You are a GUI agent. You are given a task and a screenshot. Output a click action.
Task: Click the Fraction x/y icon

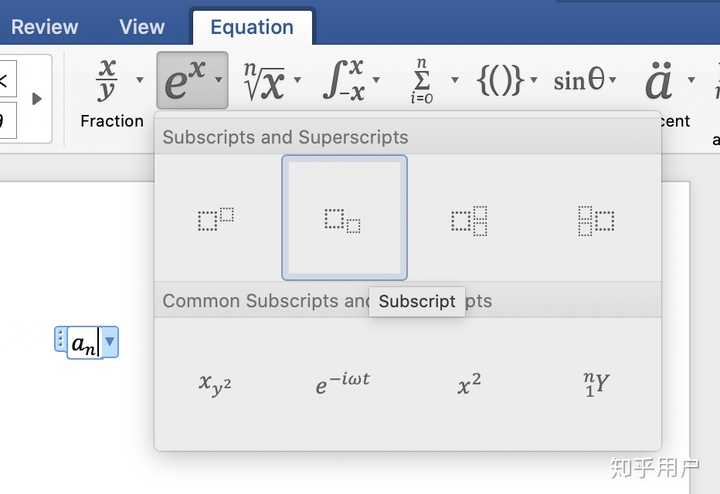[107, 80]
